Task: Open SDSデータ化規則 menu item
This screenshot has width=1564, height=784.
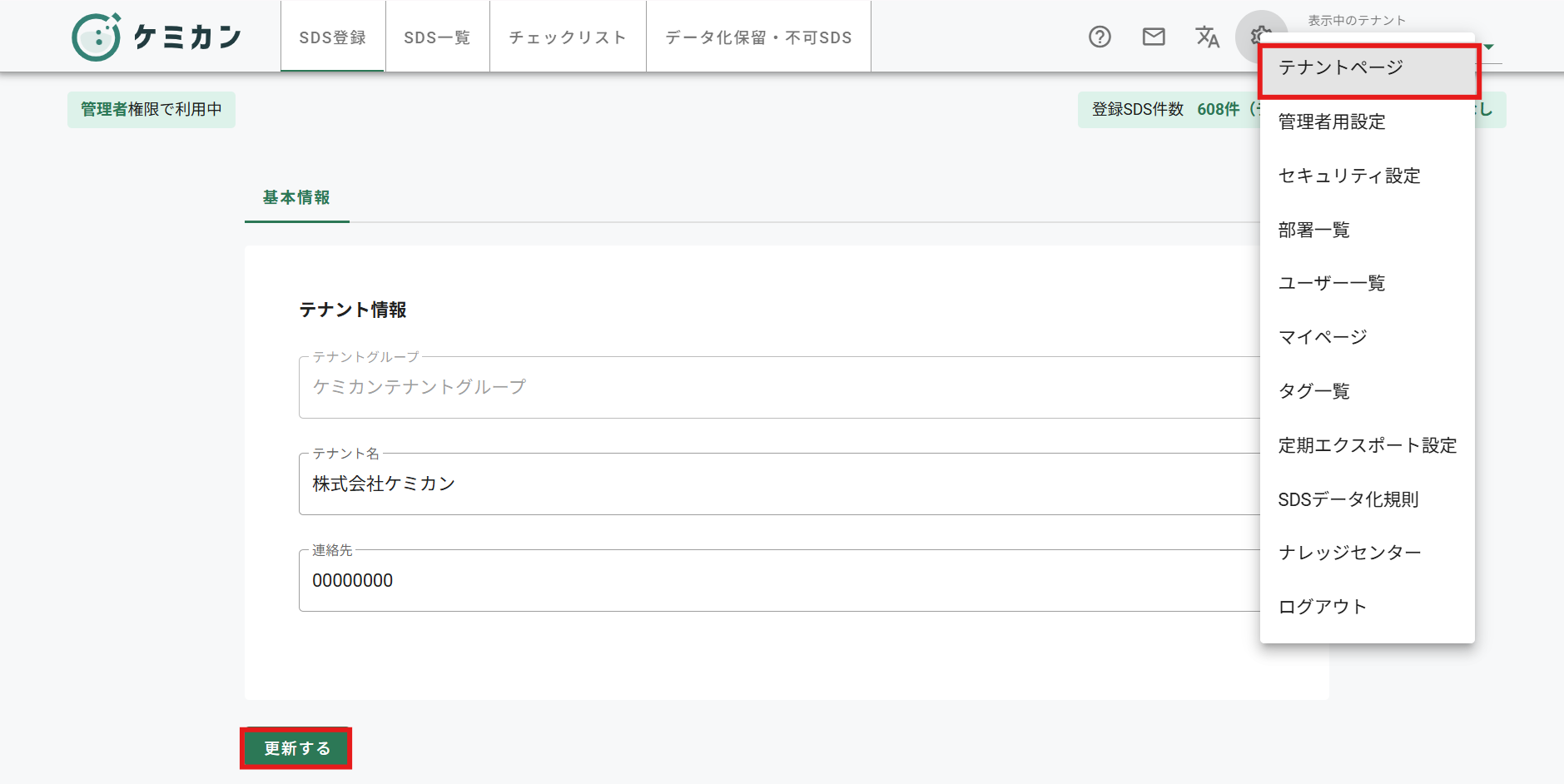Action: point(1368,499)
